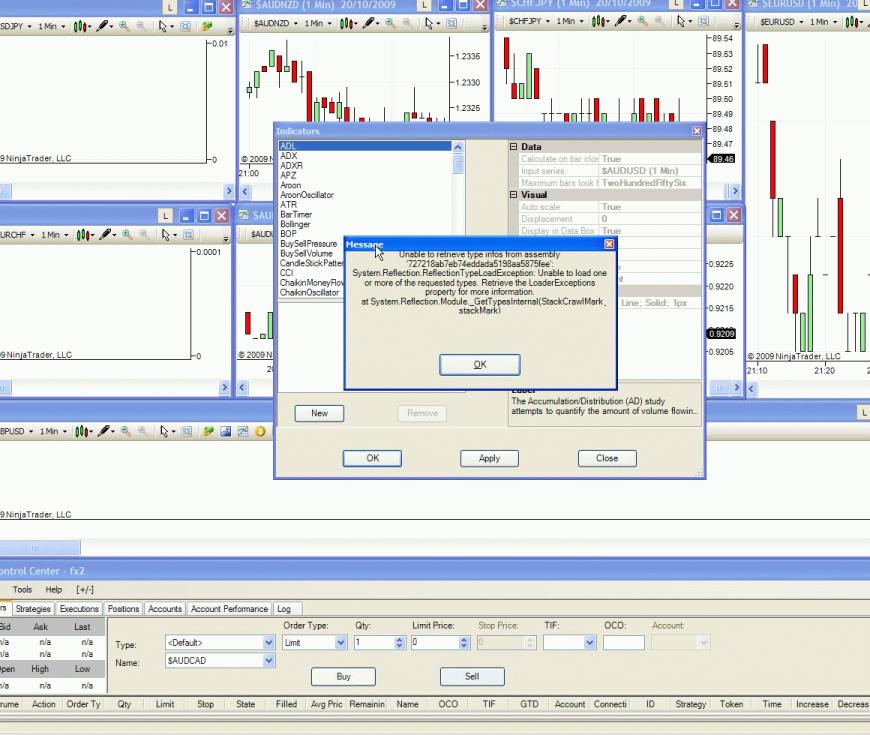Click green strategies icon in USDJPY toolbar
Viewport: 870px width, 735px height.
pyautogui.click(x=206, y=26)
